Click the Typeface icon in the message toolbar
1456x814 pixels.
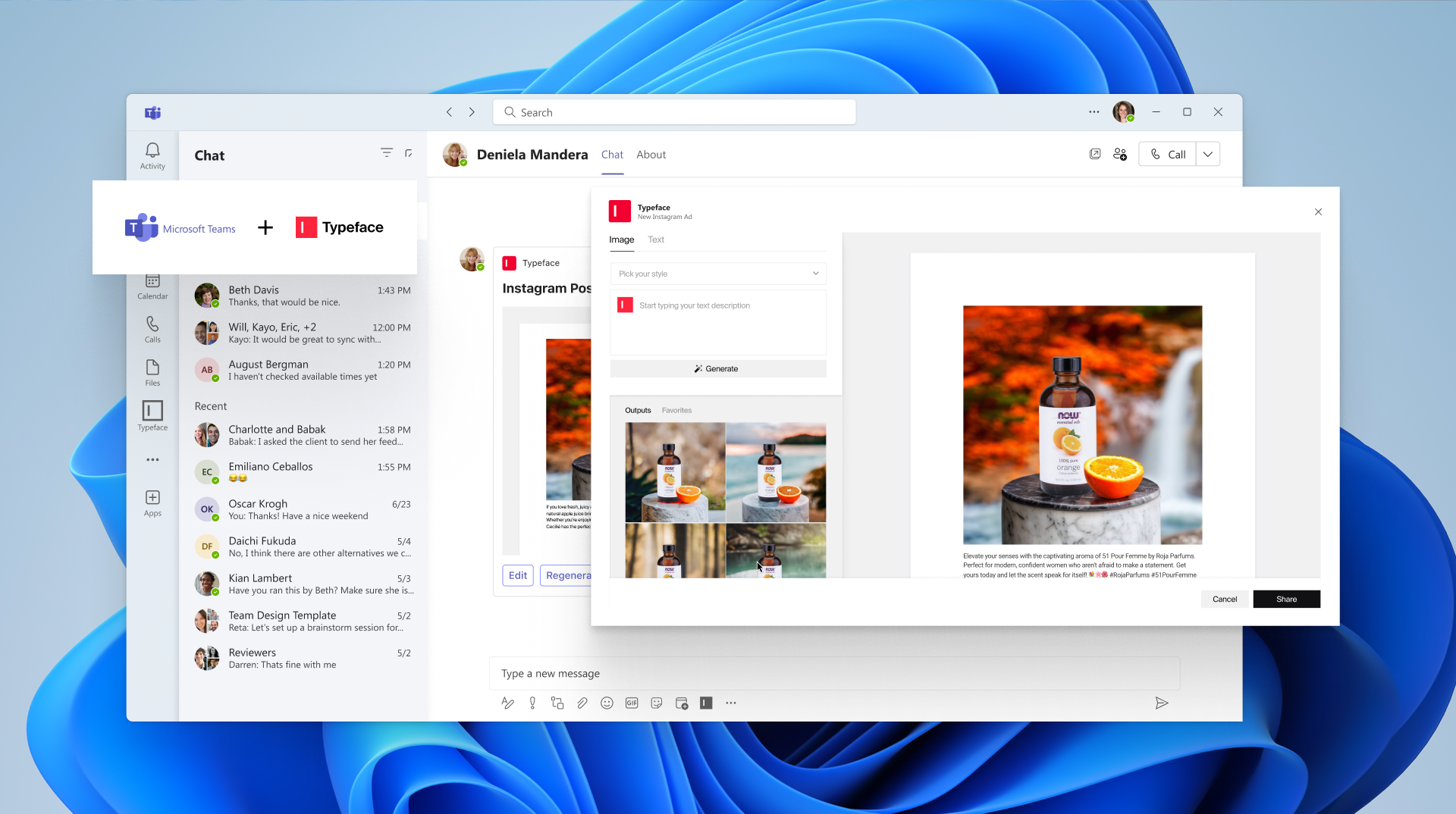coord(706,703)
